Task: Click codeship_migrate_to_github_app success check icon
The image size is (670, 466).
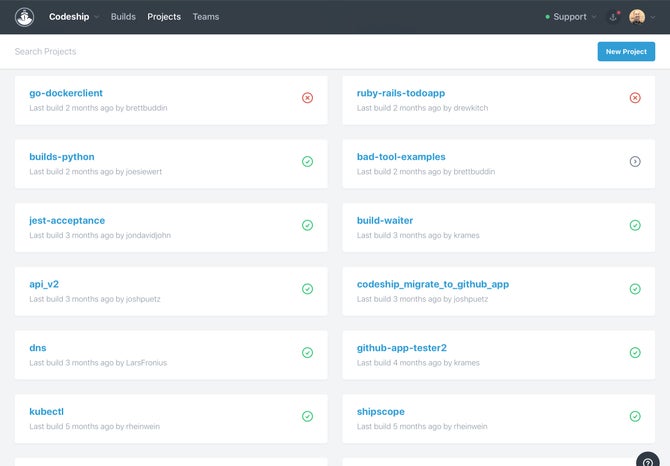Action: (635, 289)
